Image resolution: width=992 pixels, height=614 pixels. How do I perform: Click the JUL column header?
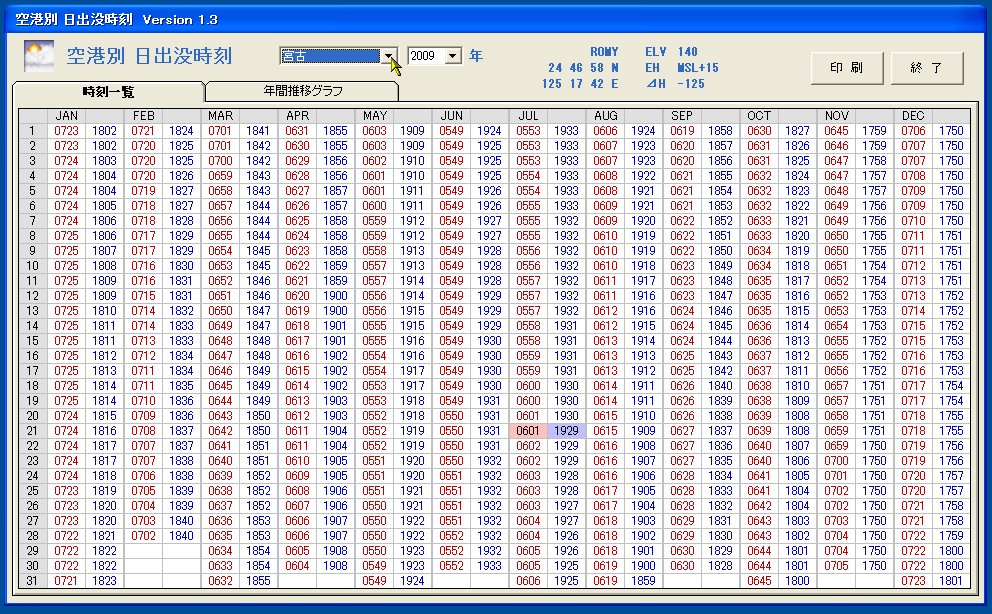click(x=528, y=116)
